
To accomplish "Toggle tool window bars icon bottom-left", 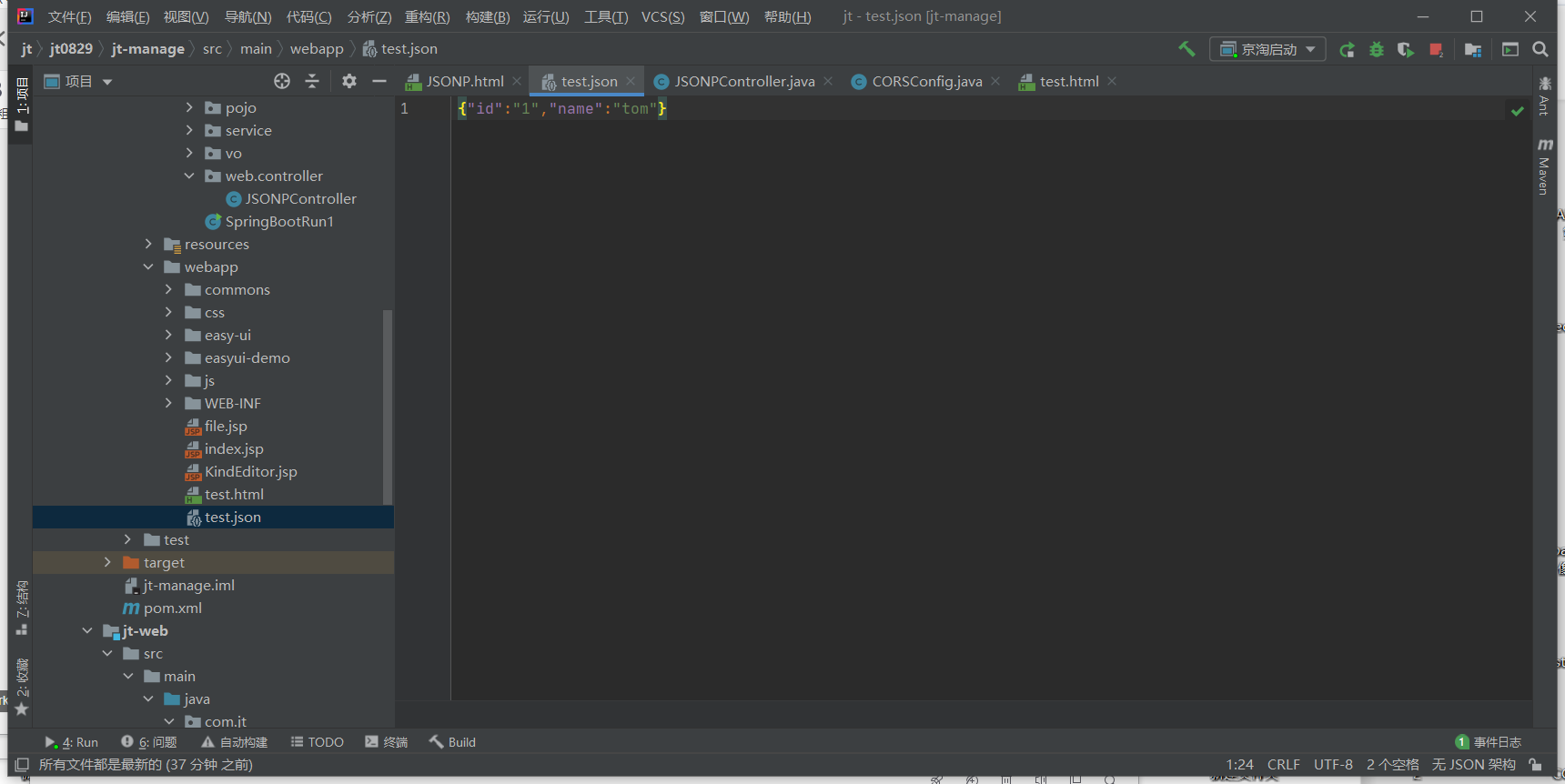I will [x=22, y=765].
